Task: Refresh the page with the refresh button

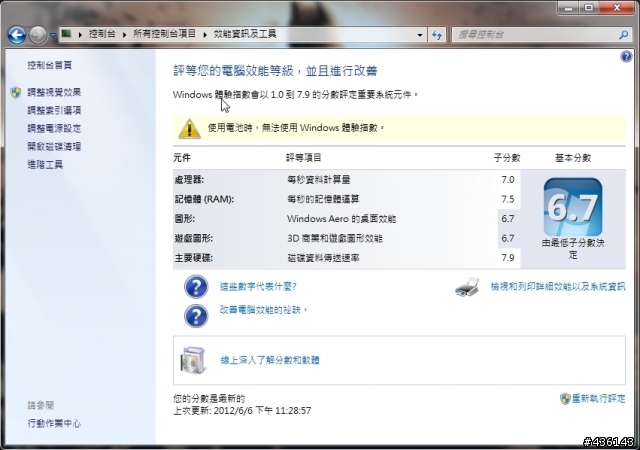Action: (437, 35)
